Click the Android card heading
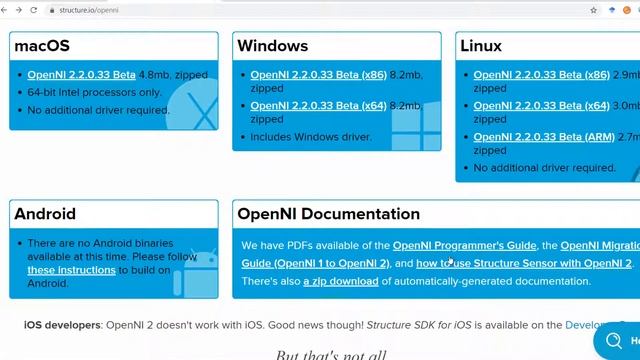The height and width of the screenshot is (360, 640). 45,214
